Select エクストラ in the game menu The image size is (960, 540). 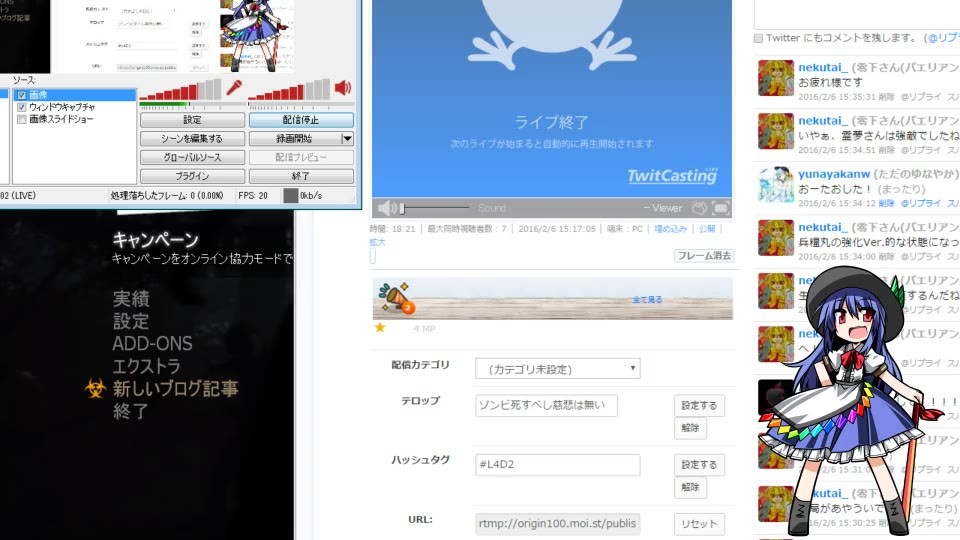[146, 366]
